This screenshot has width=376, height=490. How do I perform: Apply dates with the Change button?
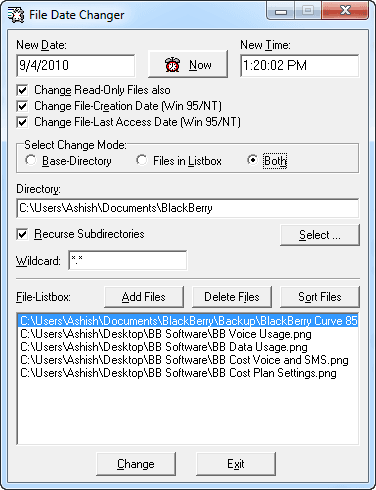(x=136, y=464)
